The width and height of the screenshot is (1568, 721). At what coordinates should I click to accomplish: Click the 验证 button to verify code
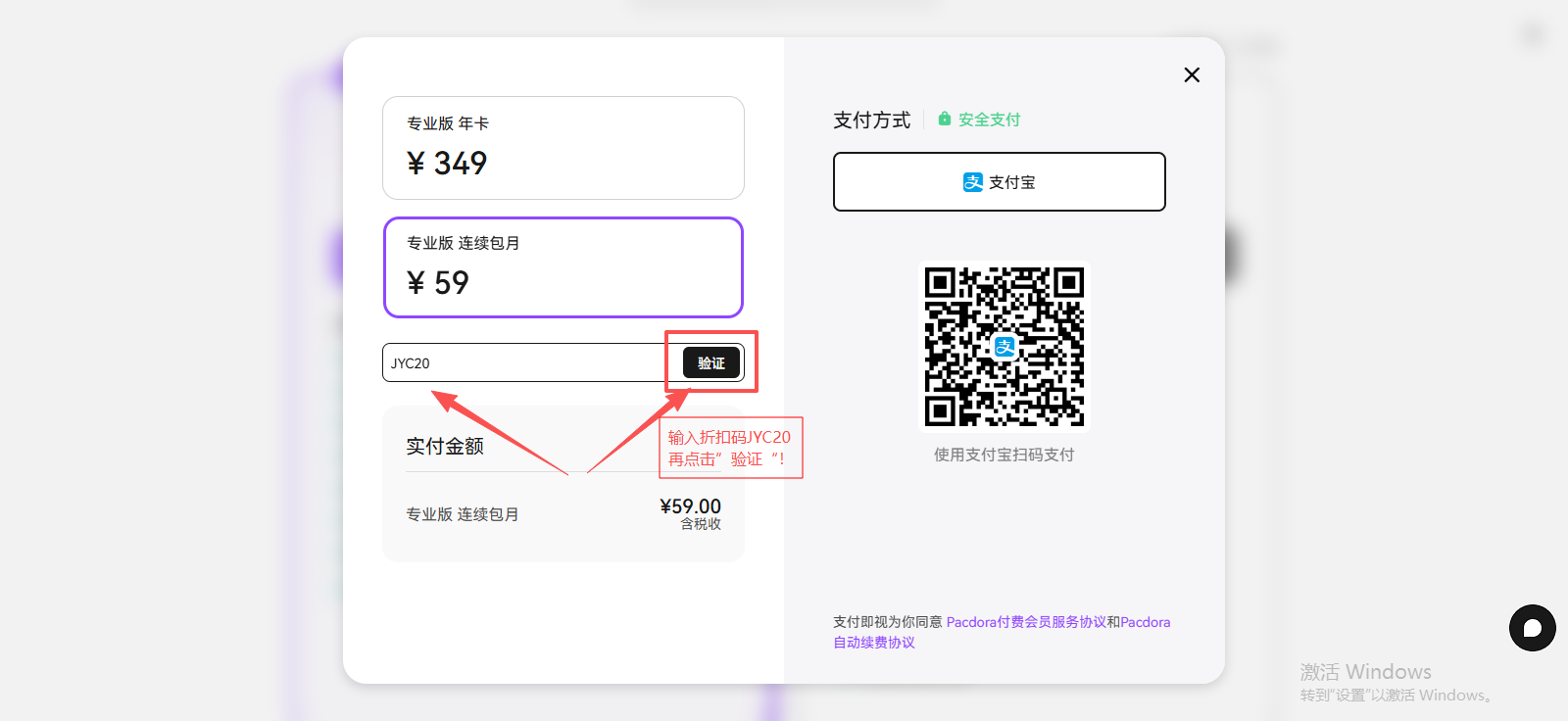[711, 362]
